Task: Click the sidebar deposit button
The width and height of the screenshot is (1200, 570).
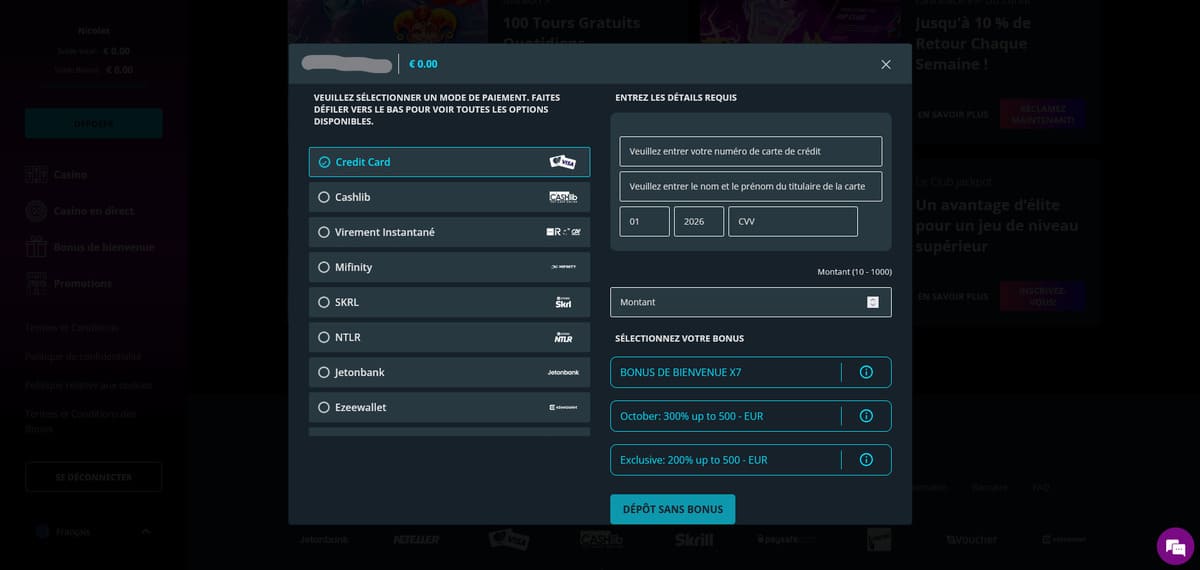Action: 94,123
